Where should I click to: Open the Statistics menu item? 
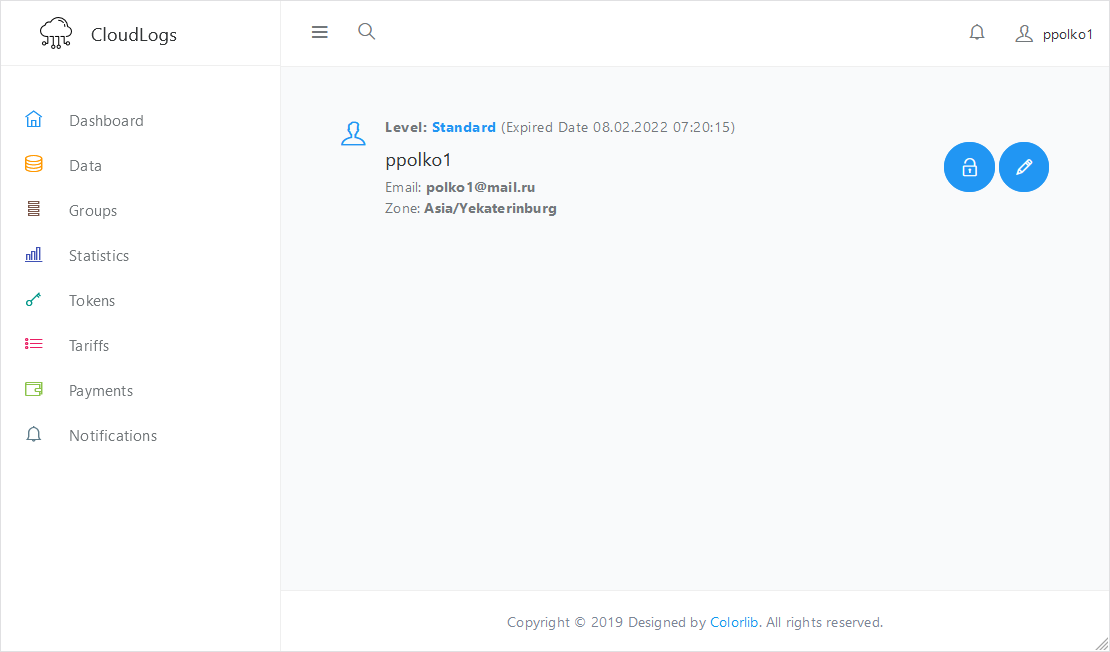pyautogui.click(x=98, y=256)
